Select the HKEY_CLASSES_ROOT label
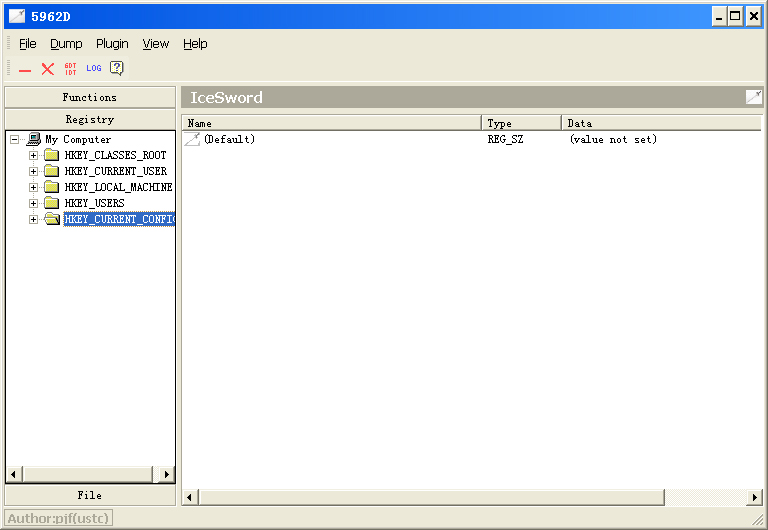 pyautogui.click(x=116, y=155)
